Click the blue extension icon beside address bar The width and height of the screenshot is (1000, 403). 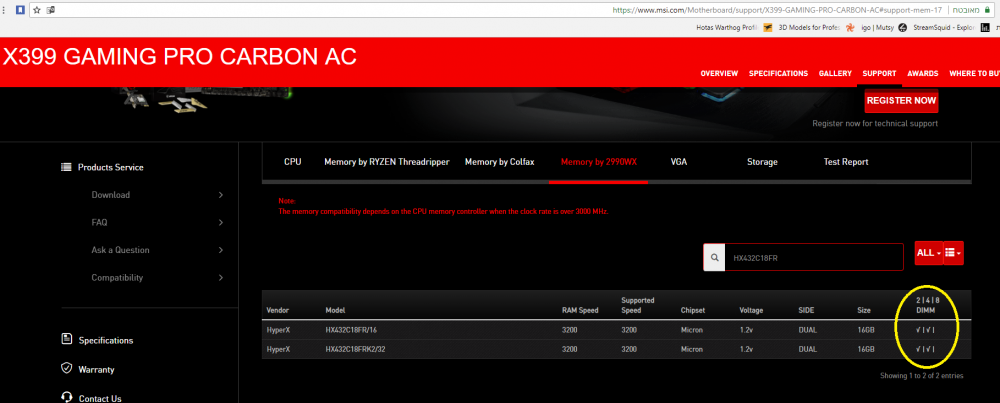pyautogui.click(x=20, y=10)
